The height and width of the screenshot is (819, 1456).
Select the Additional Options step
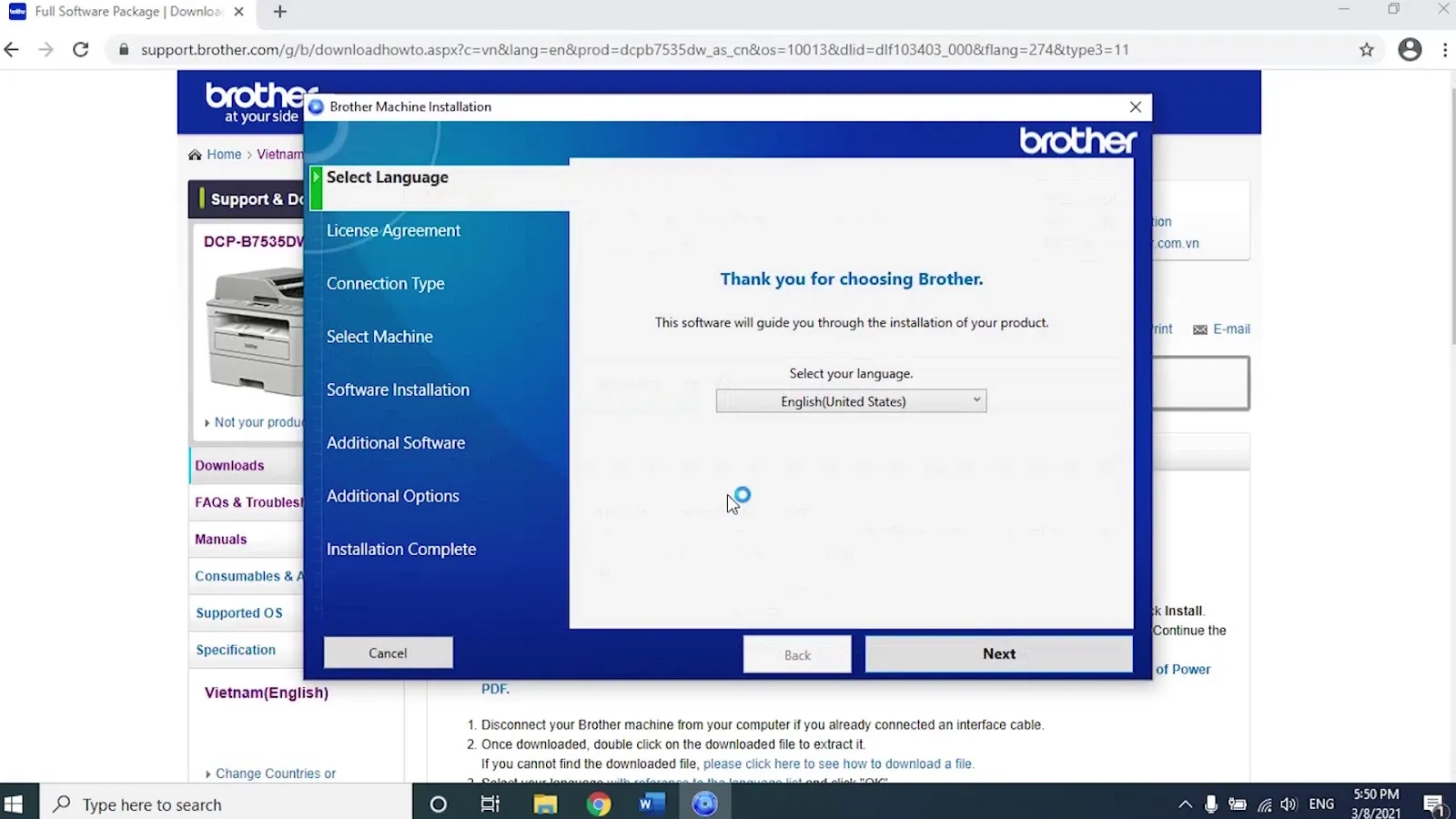[x=393, y=496]
